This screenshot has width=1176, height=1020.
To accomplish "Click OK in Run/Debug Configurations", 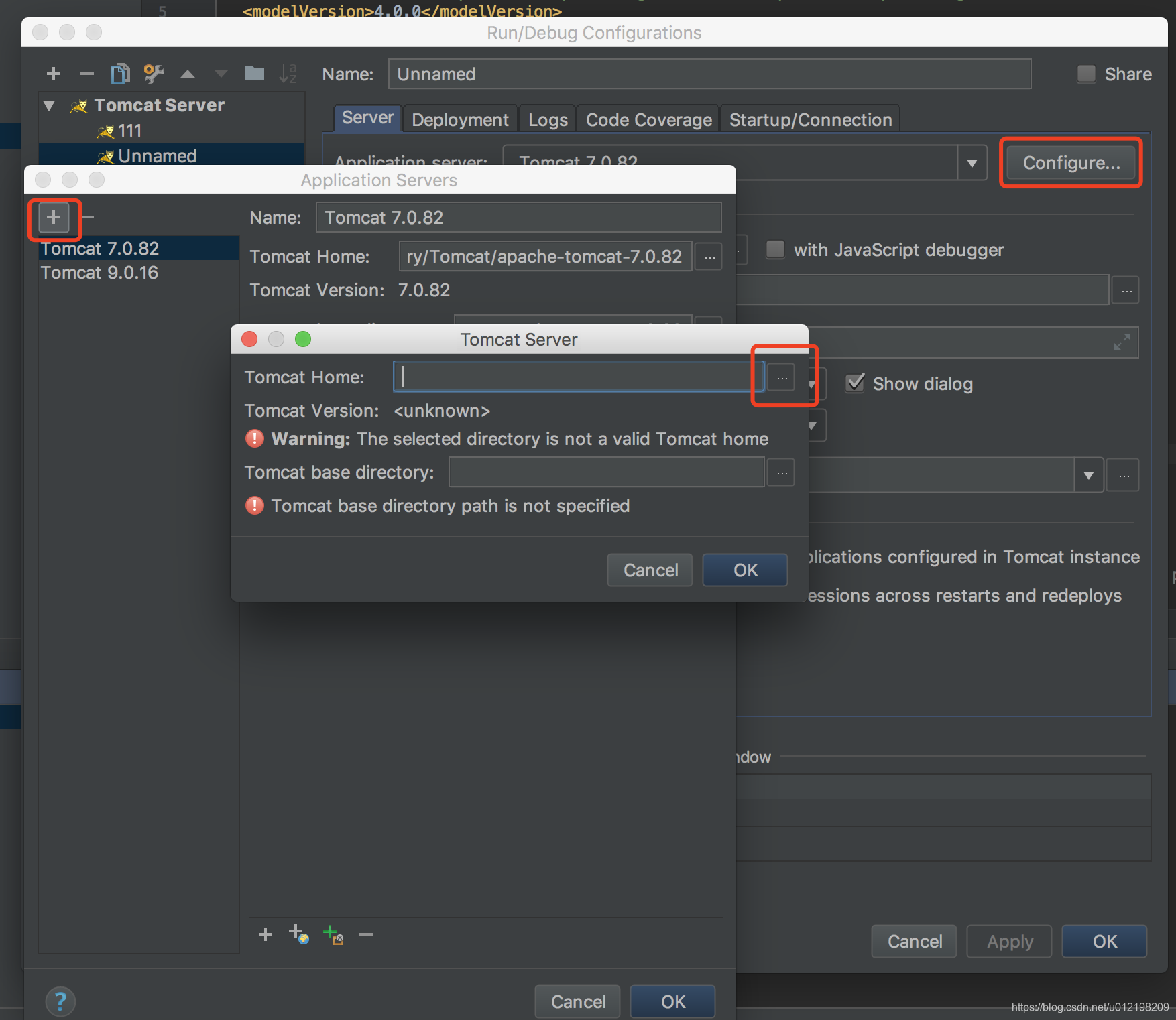I will [1105, 942].
